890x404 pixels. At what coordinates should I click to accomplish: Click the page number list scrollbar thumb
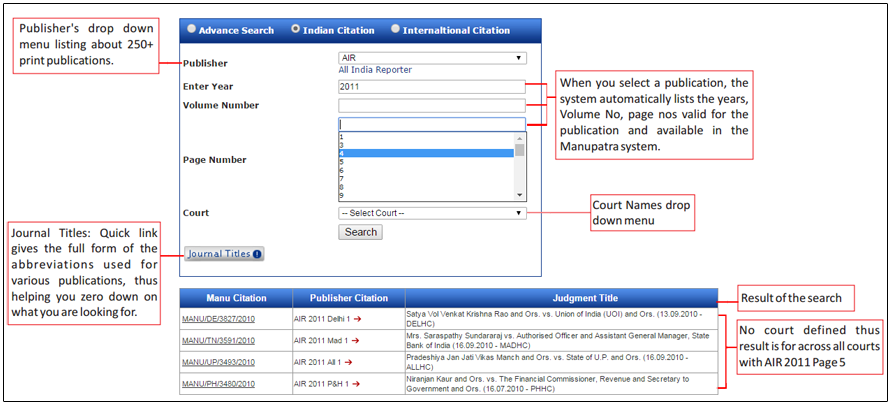click(519, 149)
